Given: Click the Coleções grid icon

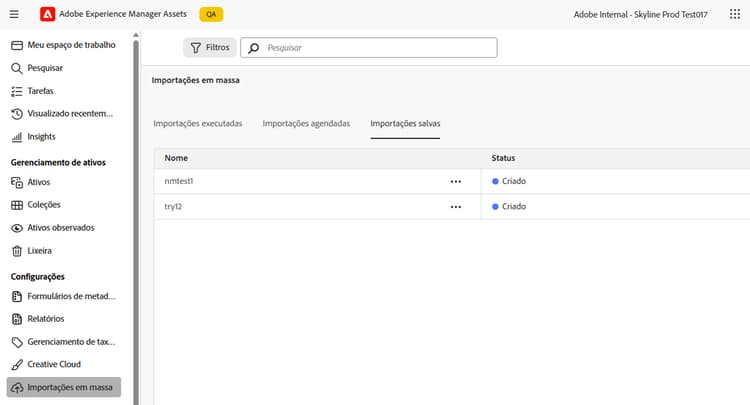Looking at the screenshot, I should [17, 205].
